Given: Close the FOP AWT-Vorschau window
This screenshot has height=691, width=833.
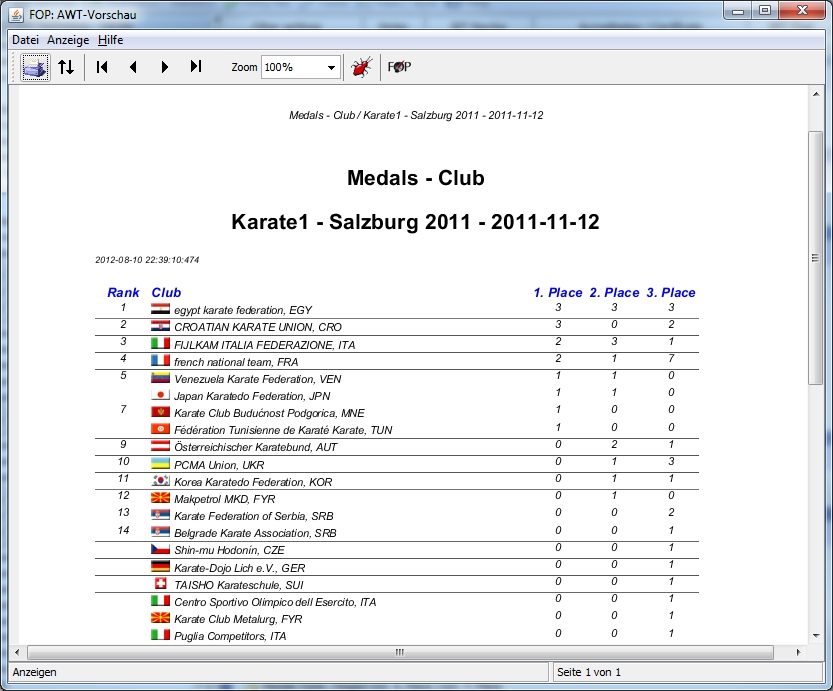Looking at the screenshot, I should tap(802, 11).
